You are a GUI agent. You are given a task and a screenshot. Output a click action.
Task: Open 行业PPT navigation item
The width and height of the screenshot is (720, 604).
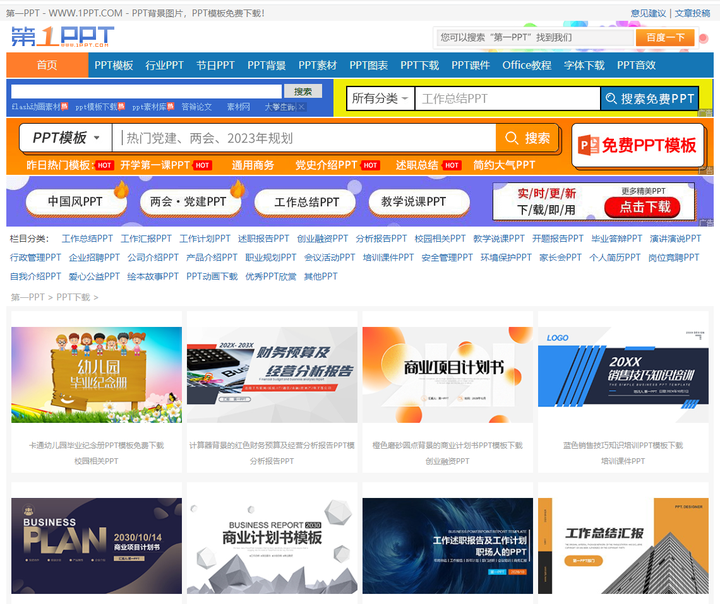[164, 65]
